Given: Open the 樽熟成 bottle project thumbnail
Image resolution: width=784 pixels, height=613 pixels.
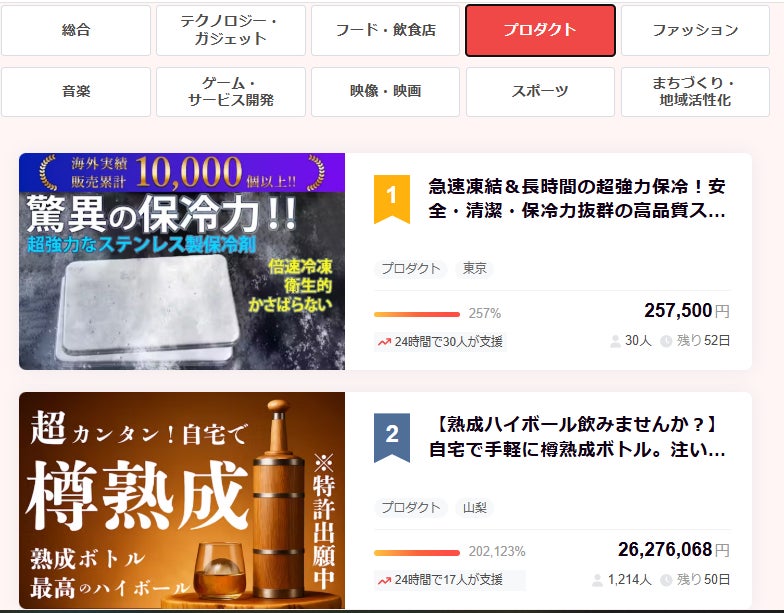Looking at the screenshot, I should point(182,500).
